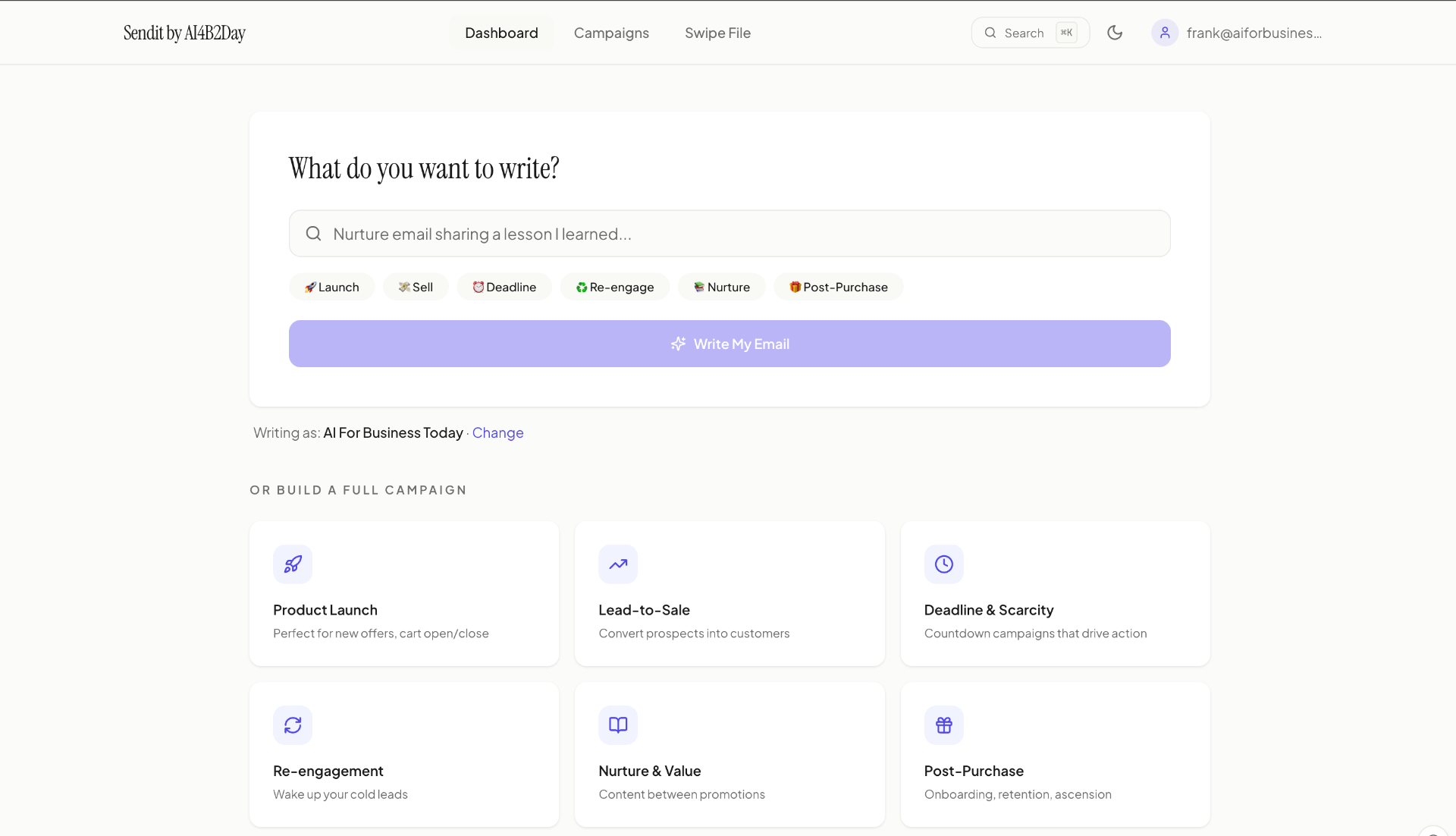Select the Post-Purchase chip

click(839, 287)
